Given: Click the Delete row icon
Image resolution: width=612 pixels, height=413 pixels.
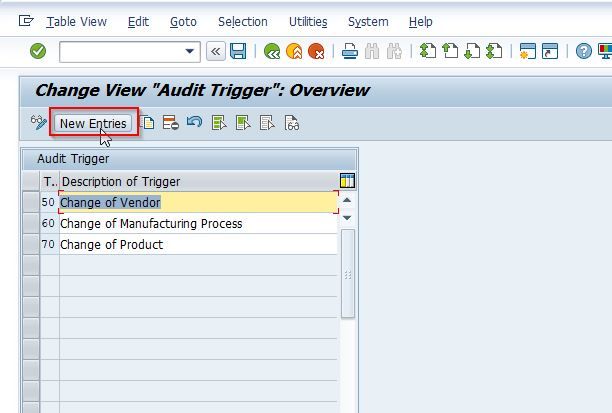Looking at the screenshot, I should click(171, 123).
